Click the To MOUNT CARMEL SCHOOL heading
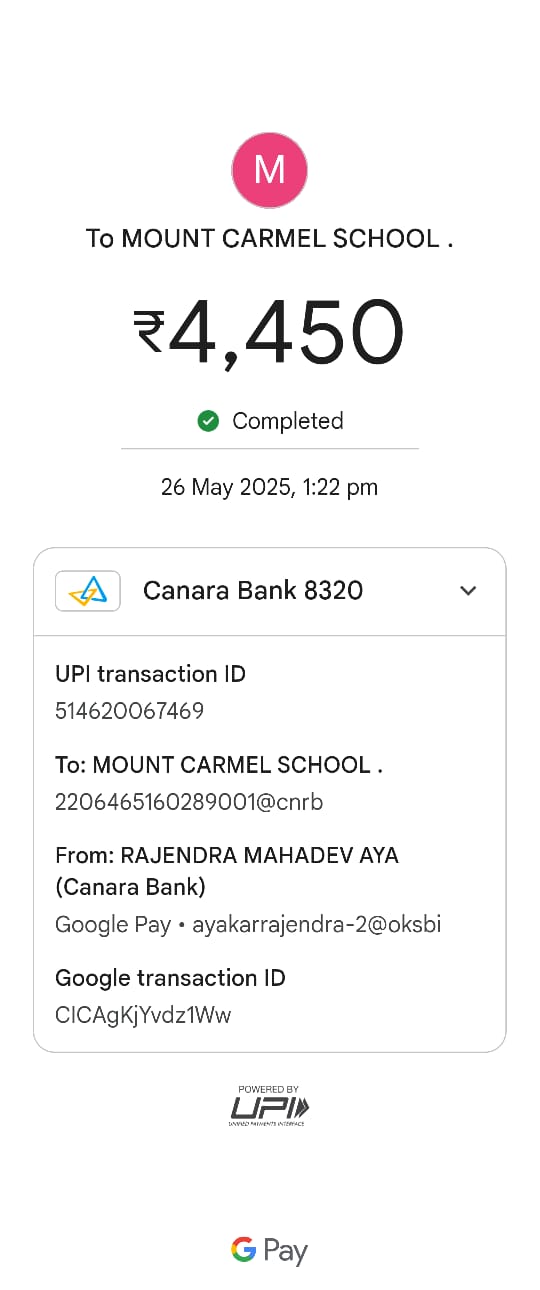Screen dimensions: 540x1290 tap(270, 239)
